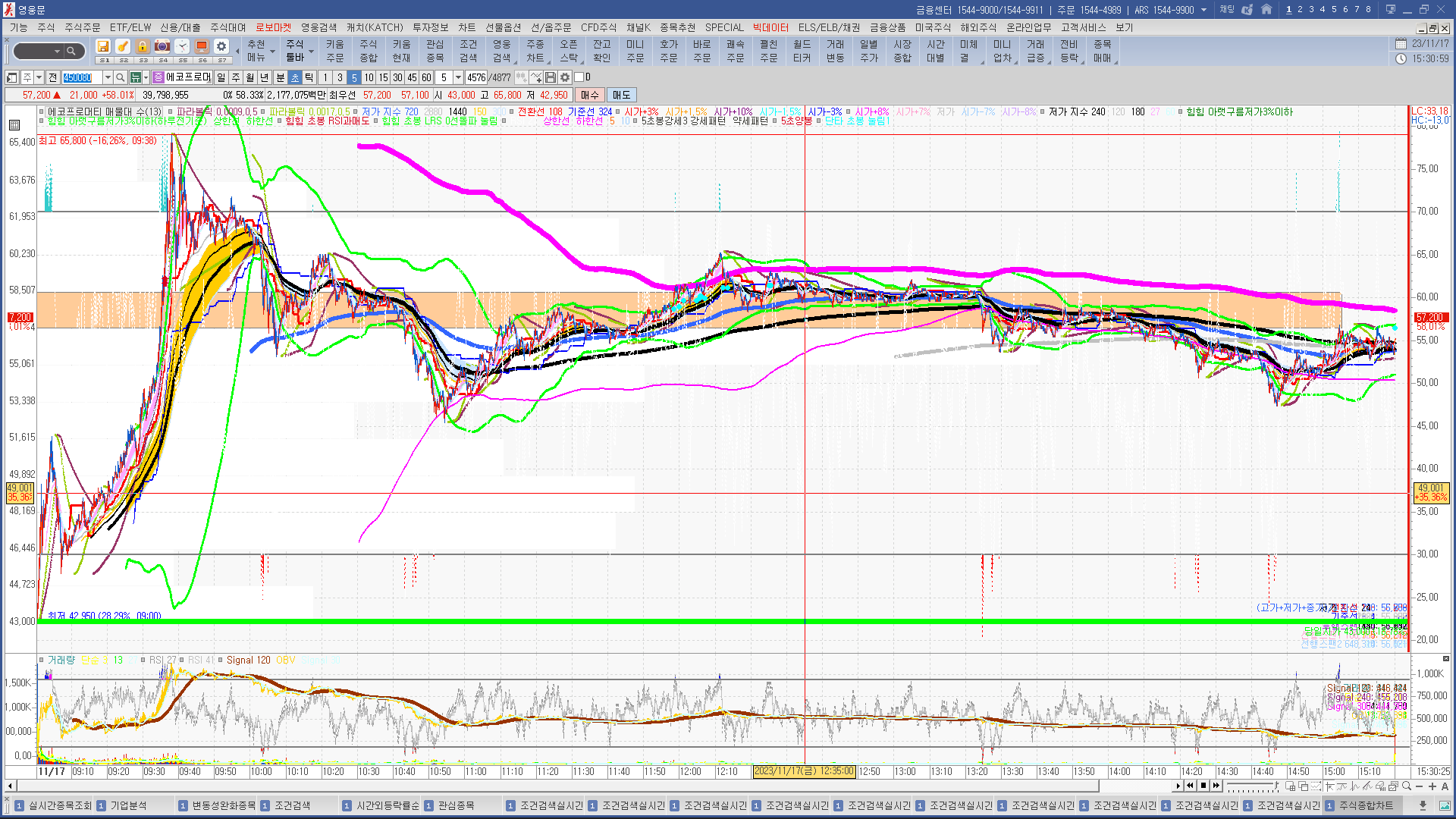Switch chart period to 틱 (tick)
This screenshot has width=1456, height=819.
309,77
